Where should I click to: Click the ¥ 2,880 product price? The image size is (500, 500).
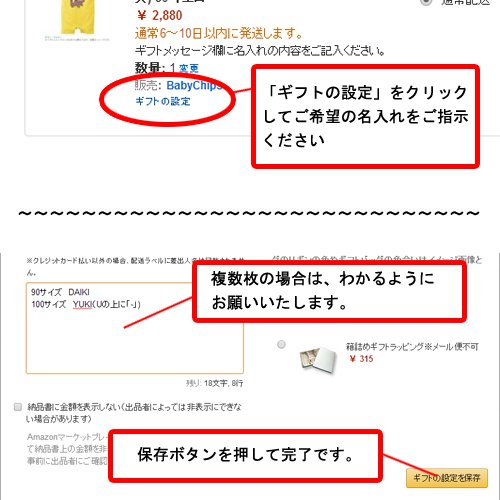tap(160, 15)
